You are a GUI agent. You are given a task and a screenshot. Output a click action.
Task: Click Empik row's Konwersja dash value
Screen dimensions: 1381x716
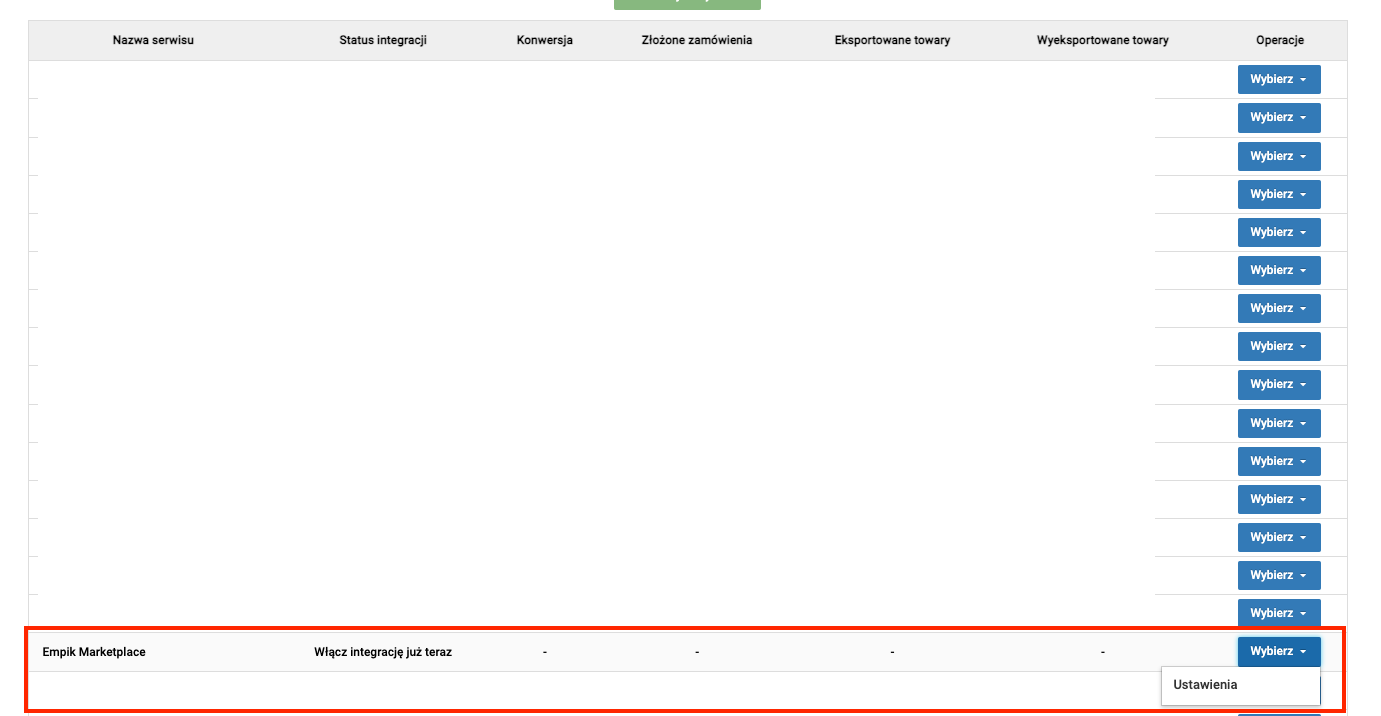tap(545, 652)
